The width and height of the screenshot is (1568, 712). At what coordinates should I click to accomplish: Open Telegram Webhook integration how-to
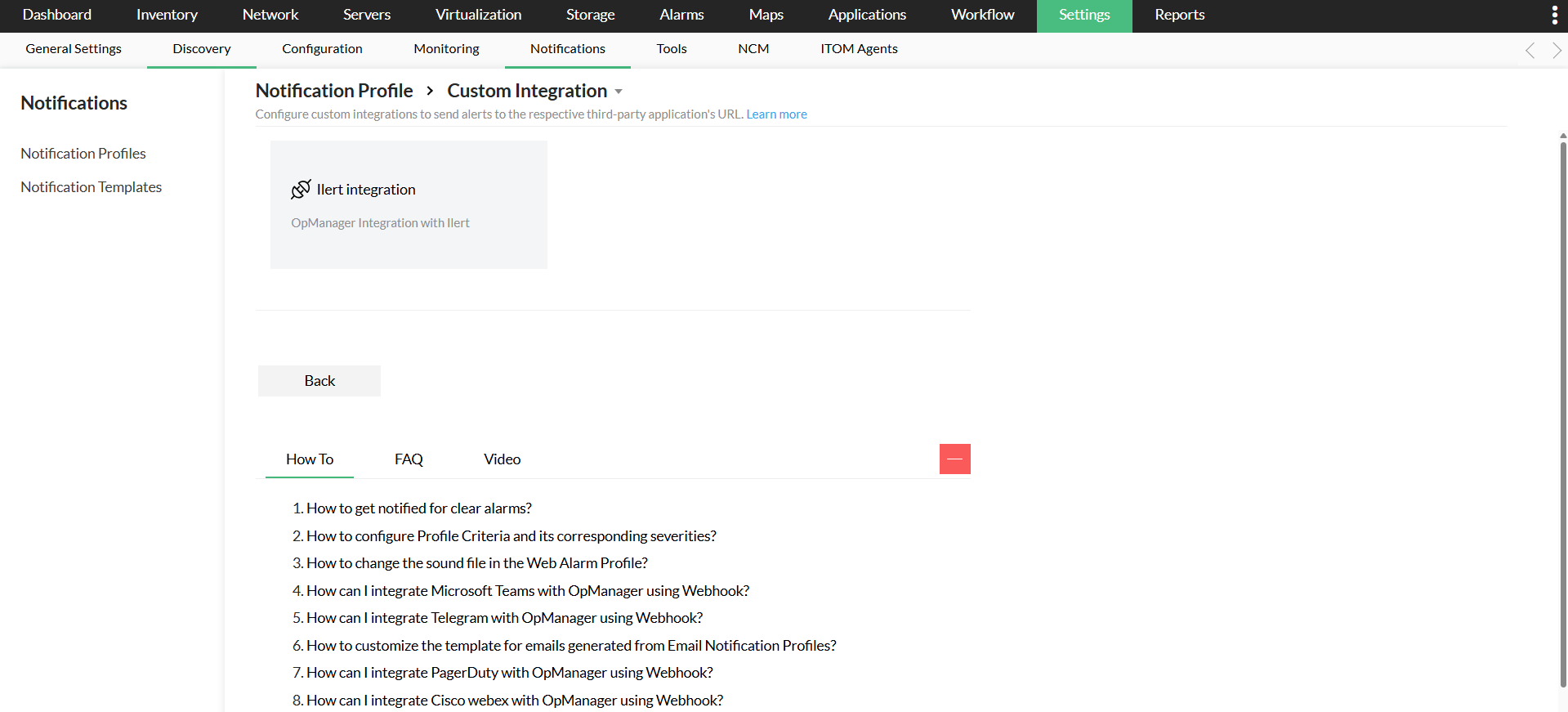pyautogui.click(x=505, y=618)
